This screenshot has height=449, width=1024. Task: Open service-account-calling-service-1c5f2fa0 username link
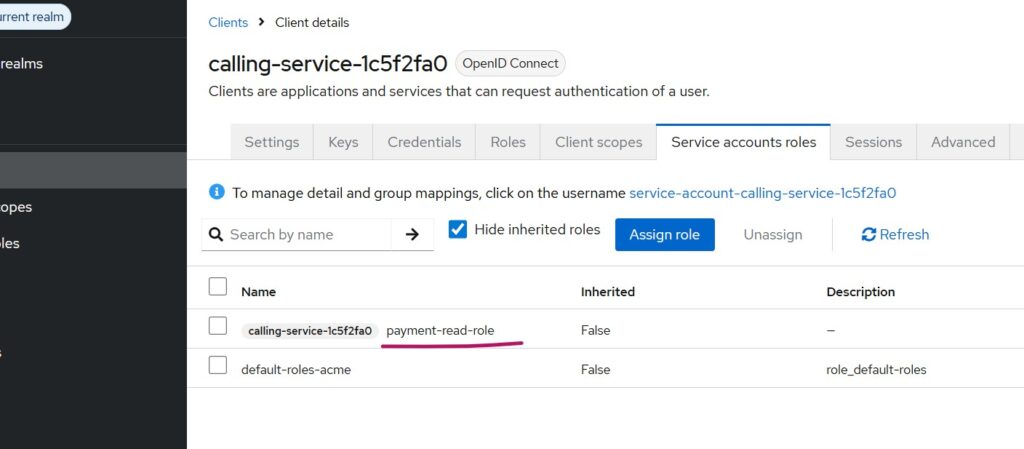point(762,193)
